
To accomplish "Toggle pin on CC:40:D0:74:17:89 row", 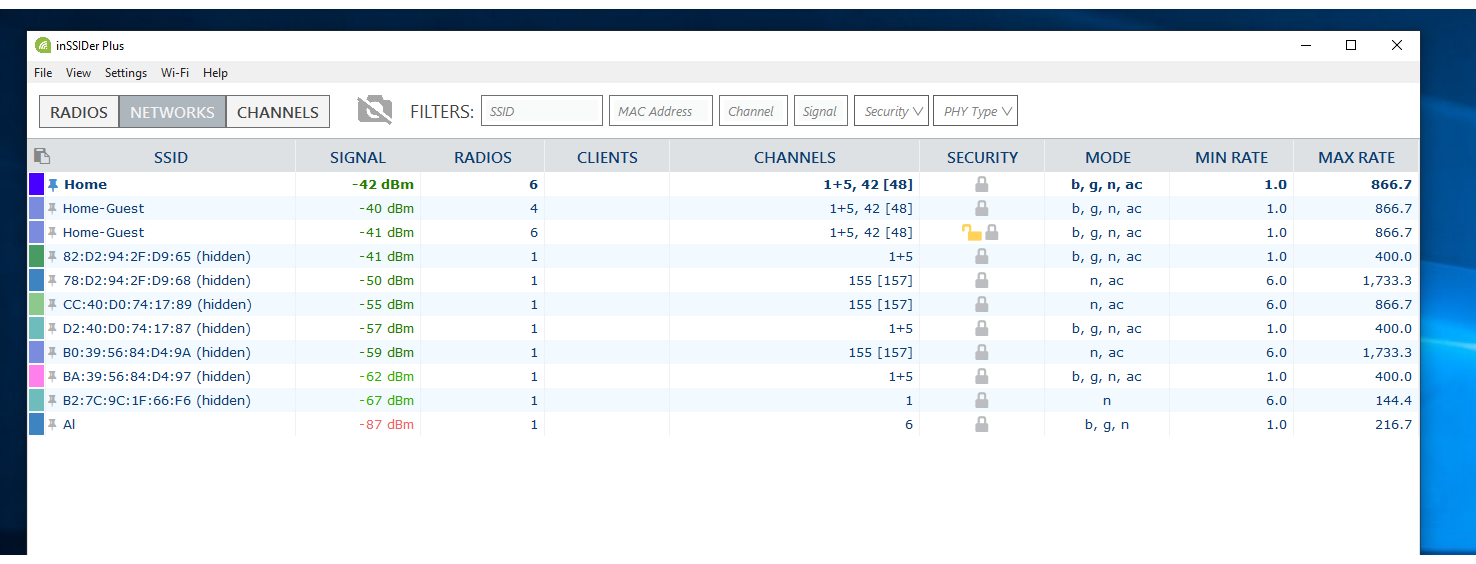I will (53, 305).
